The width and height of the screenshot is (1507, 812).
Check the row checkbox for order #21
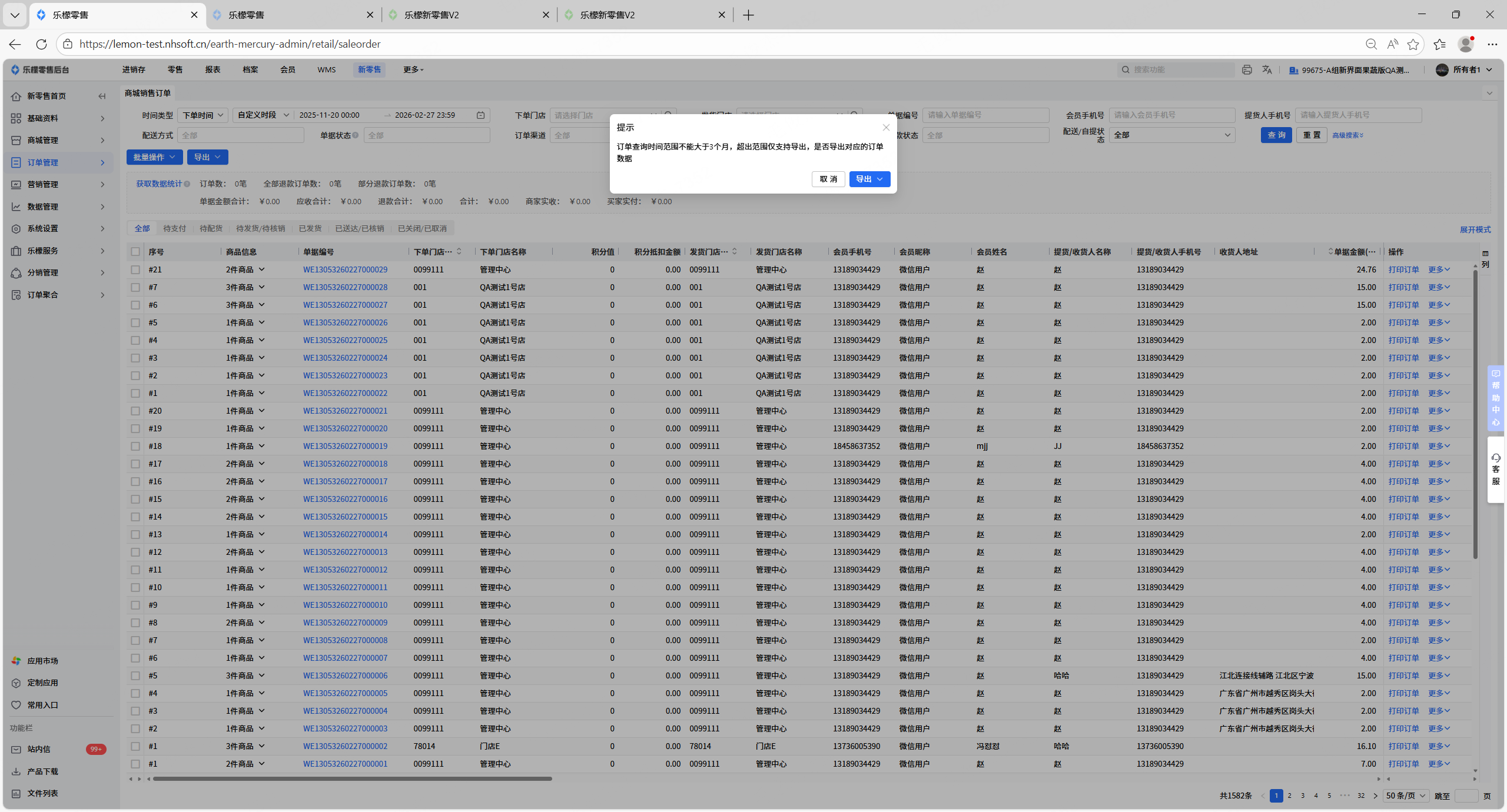(135, 269)
